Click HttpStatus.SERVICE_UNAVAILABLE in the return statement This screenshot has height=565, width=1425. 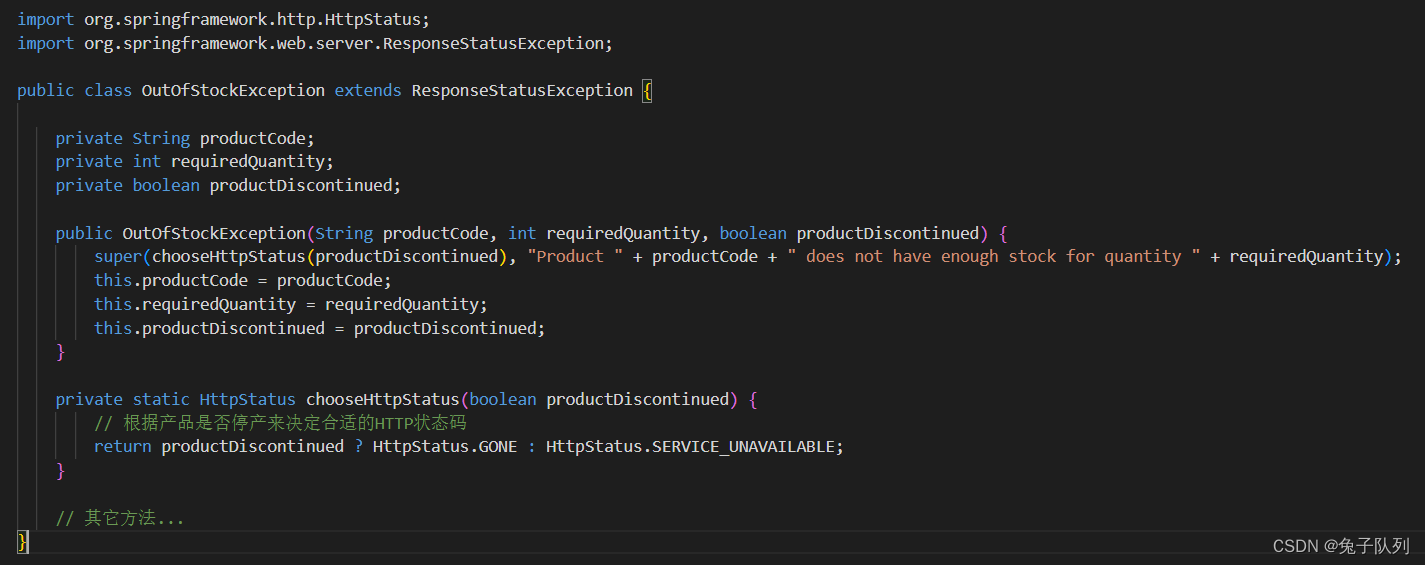[x=690, y=446]
